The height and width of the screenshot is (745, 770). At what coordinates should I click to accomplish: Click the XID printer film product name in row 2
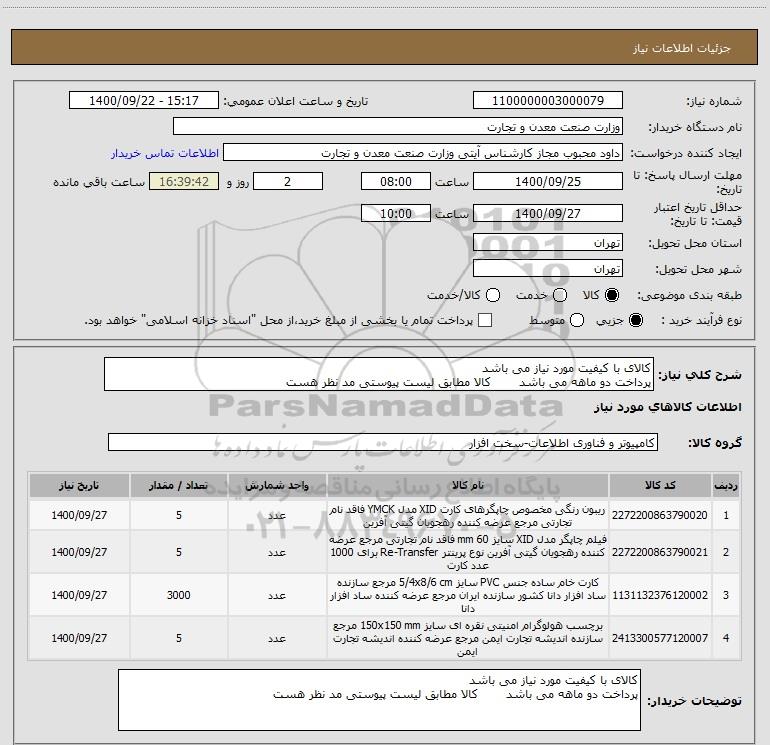468,552
